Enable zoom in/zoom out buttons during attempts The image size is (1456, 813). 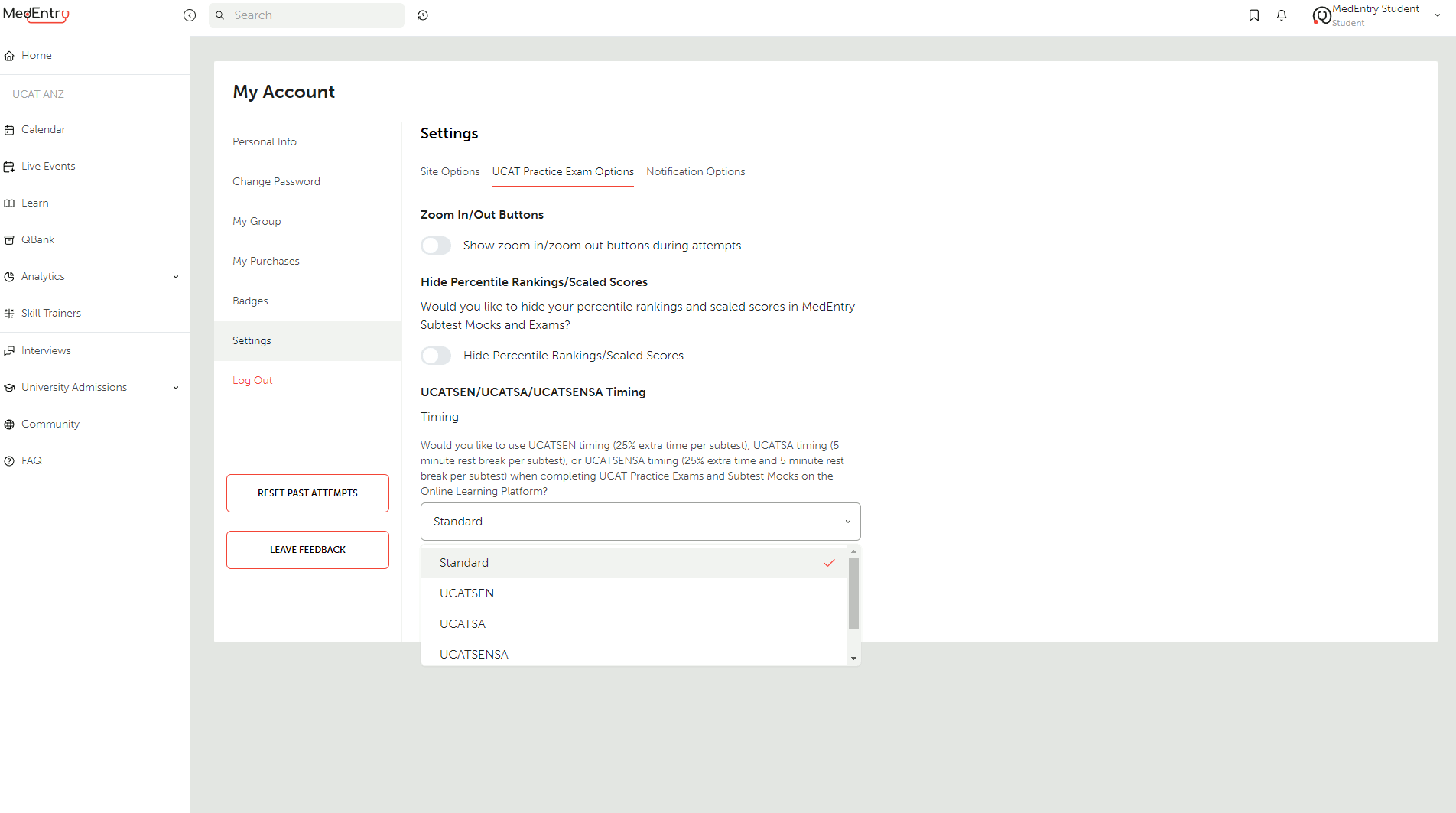pos(436,246)
